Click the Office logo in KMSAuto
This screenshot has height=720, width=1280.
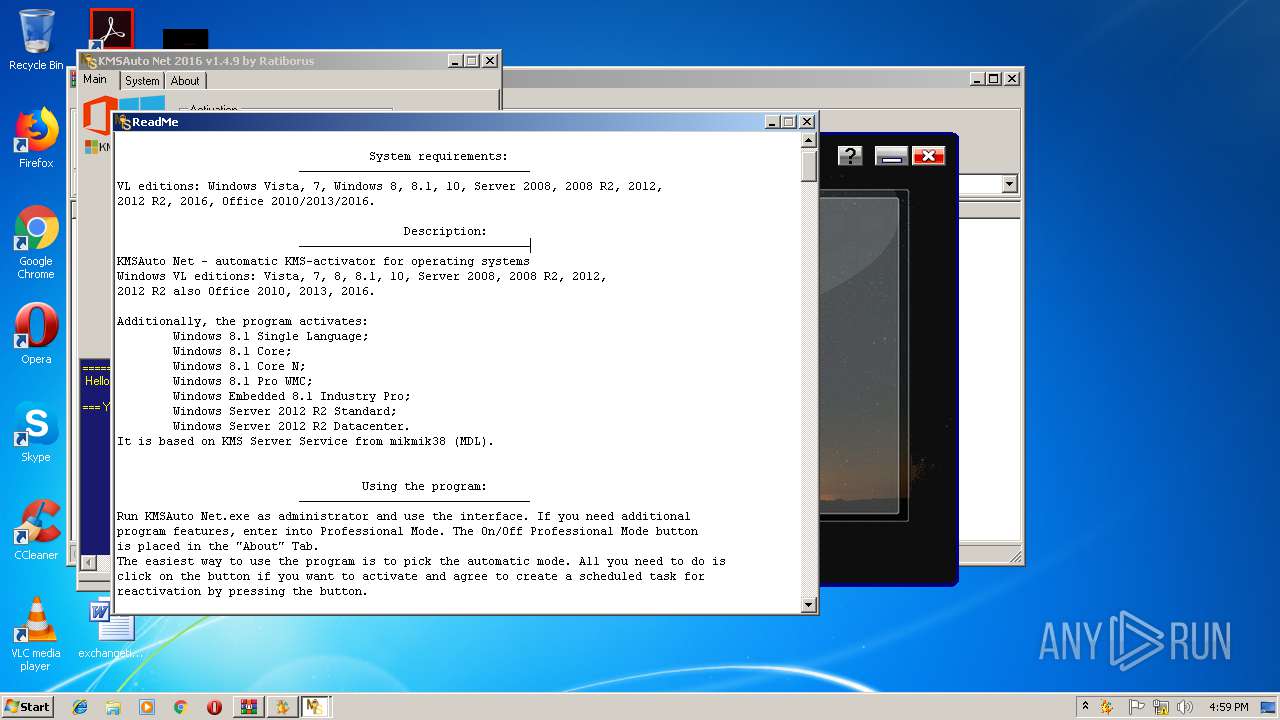pos(96,114)
